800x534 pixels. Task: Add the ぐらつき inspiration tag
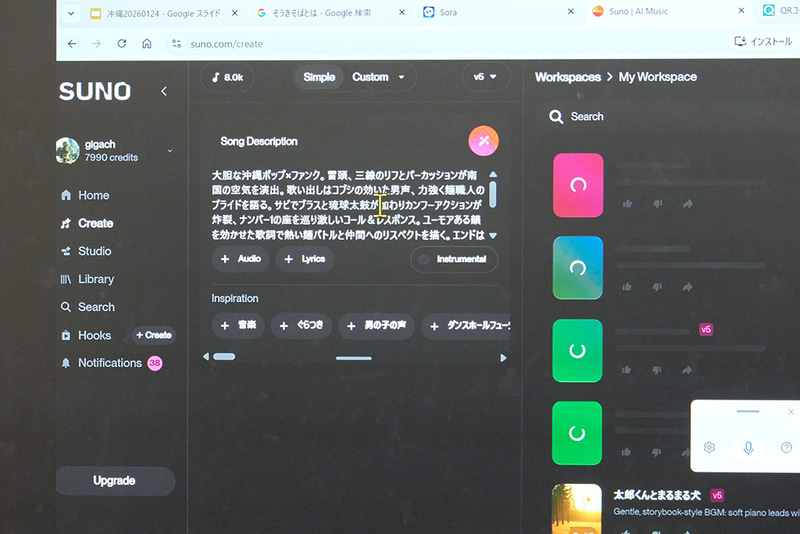coord(302,325)
